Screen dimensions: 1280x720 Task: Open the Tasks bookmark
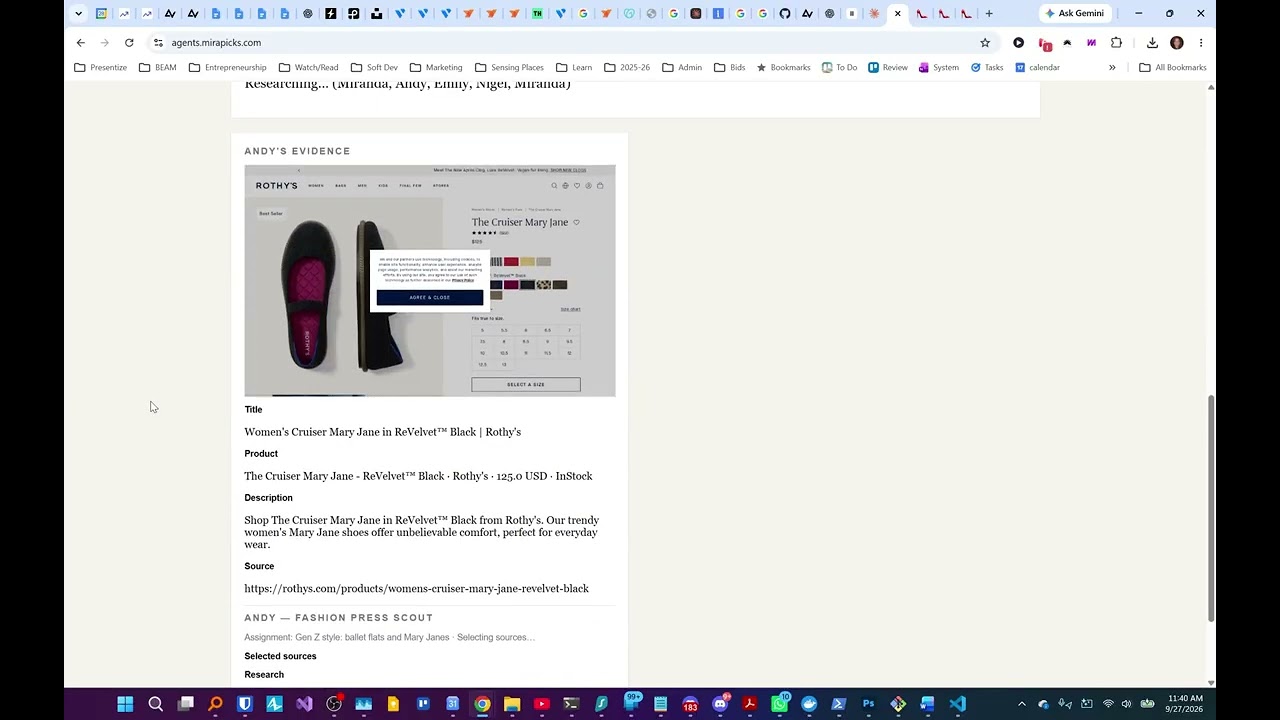coord(987,68)
